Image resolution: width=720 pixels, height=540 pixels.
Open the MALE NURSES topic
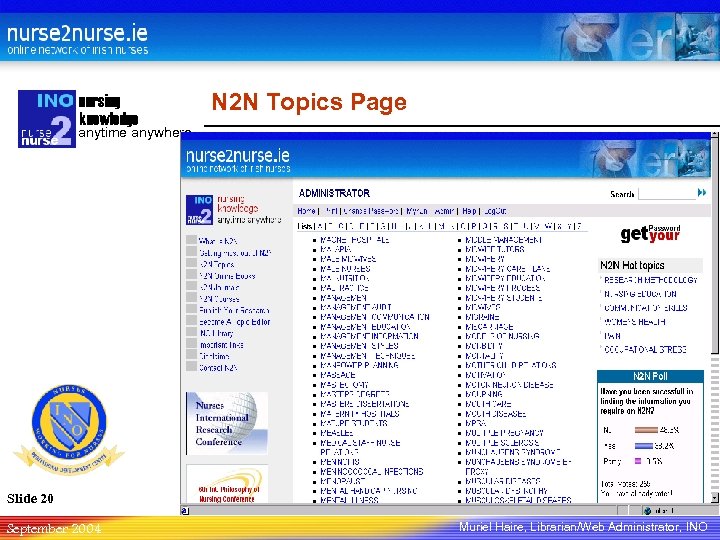(345, 269)
